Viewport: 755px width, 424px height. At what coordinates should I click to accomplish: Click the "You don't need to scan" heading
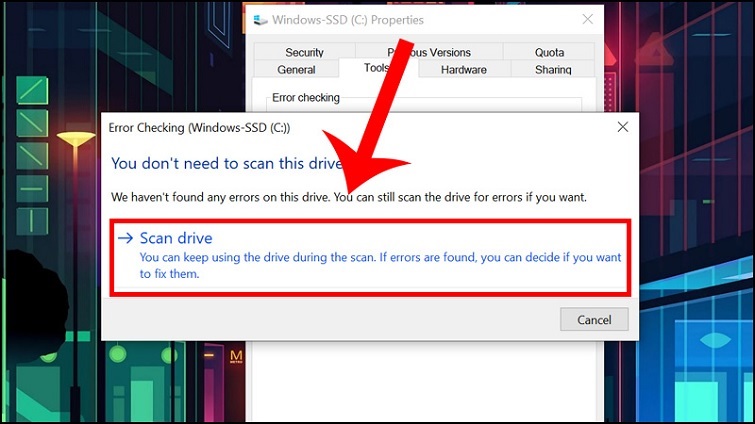226,163
